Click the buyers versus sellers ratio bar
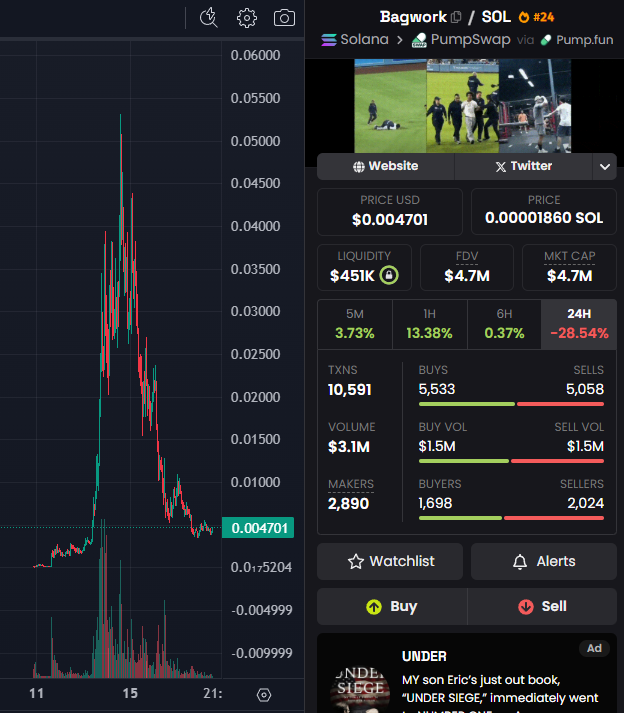Screen dimensions: 624x713 511,518
